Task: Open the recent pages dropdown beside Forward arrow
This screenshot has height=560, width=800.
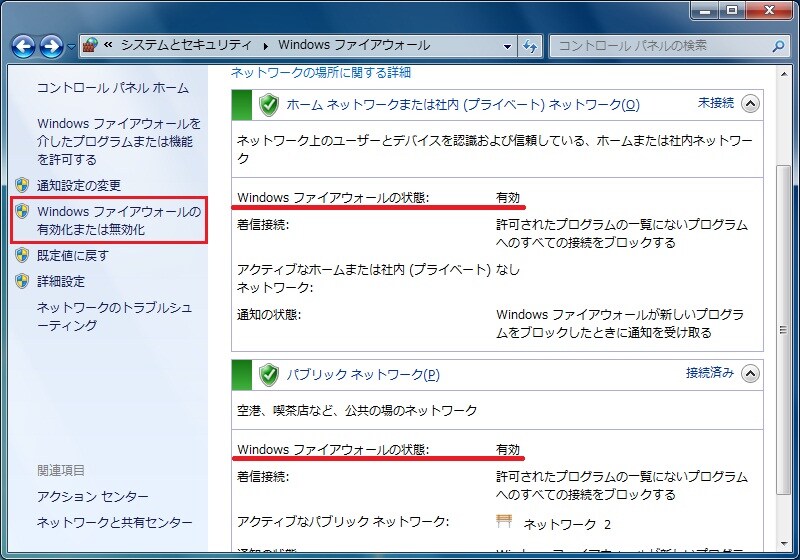Action: click(71, 47)
